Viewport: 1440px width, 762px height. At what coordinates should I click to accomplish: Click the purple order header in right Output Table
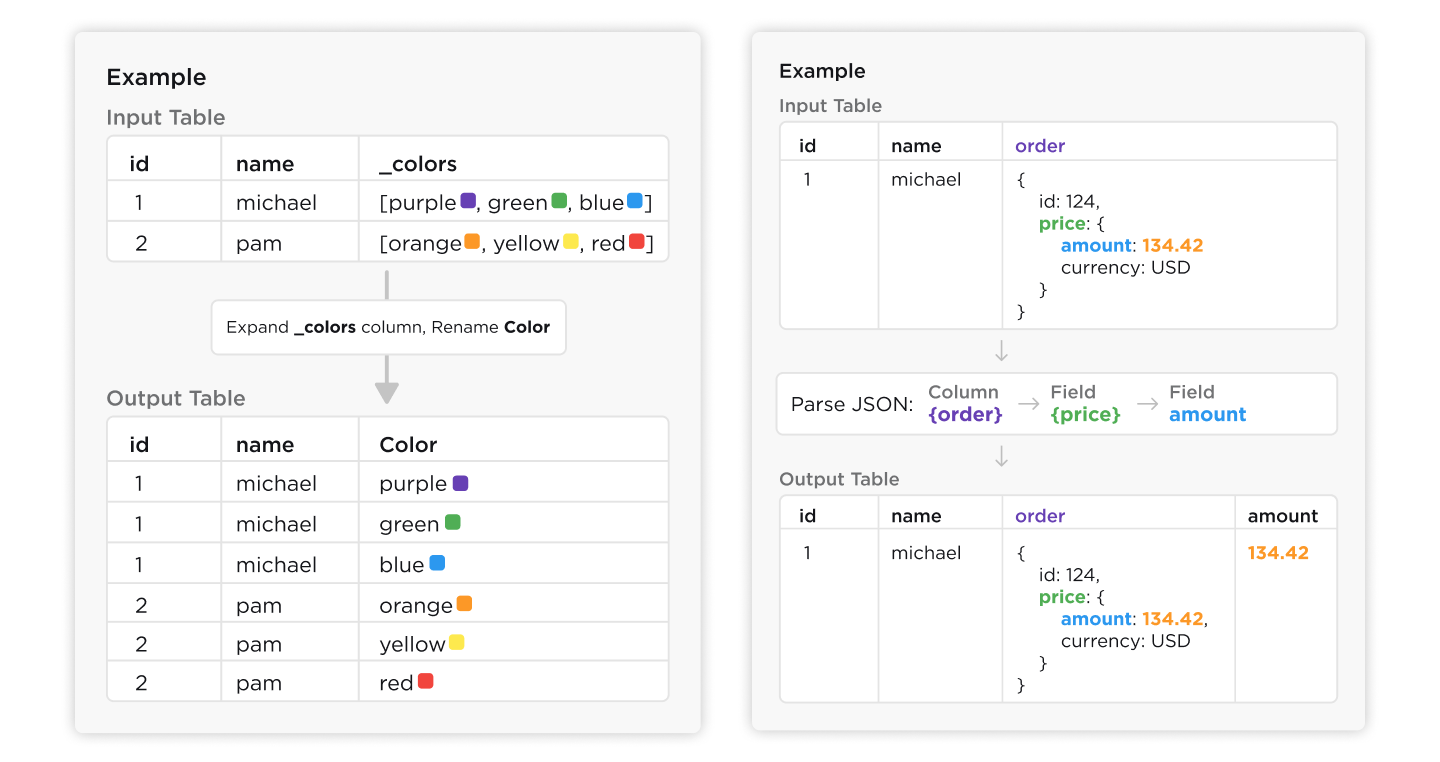click(x=1040, y=516)
